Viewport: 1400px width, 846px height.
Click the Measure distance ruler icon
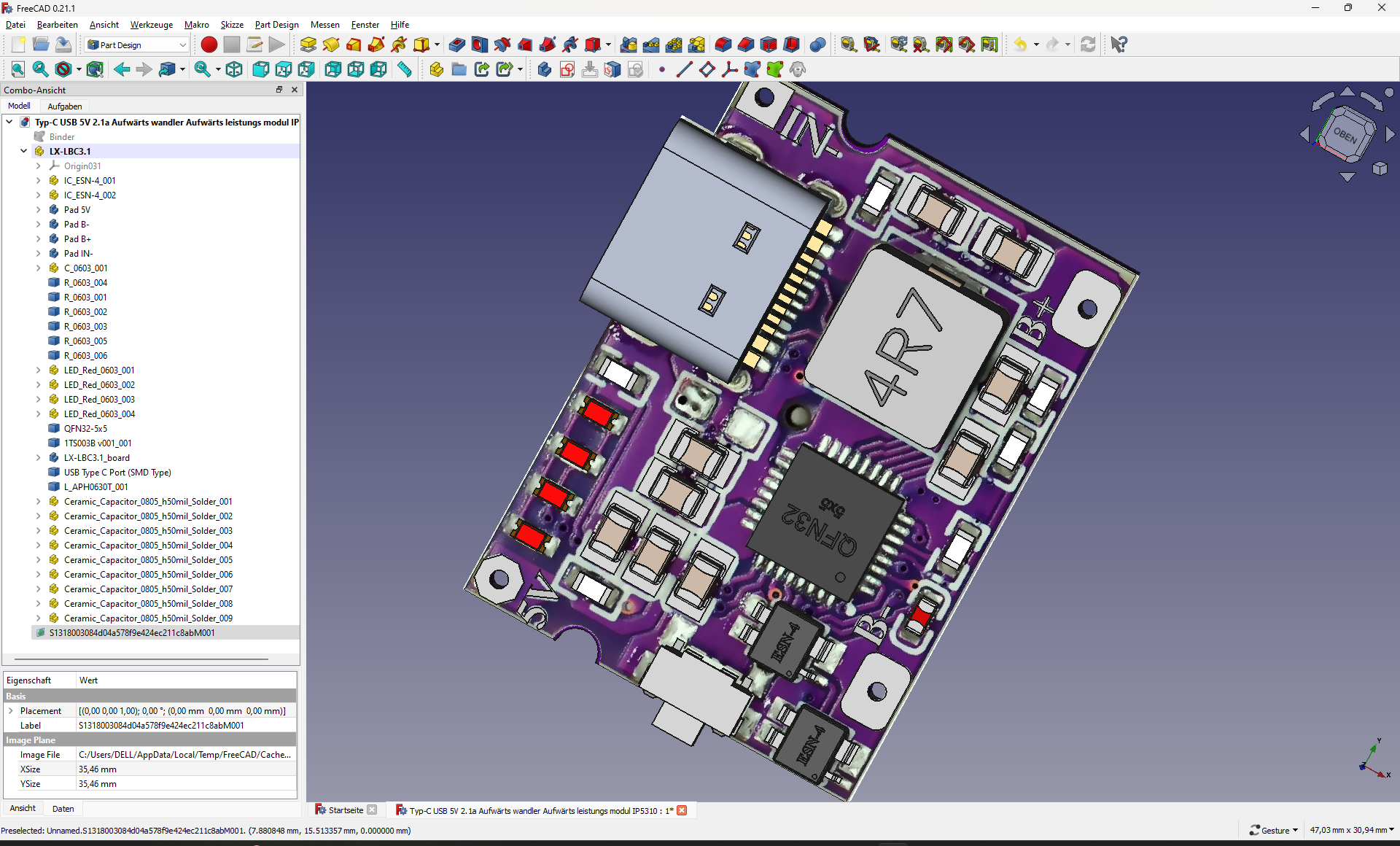pos(405,69)
